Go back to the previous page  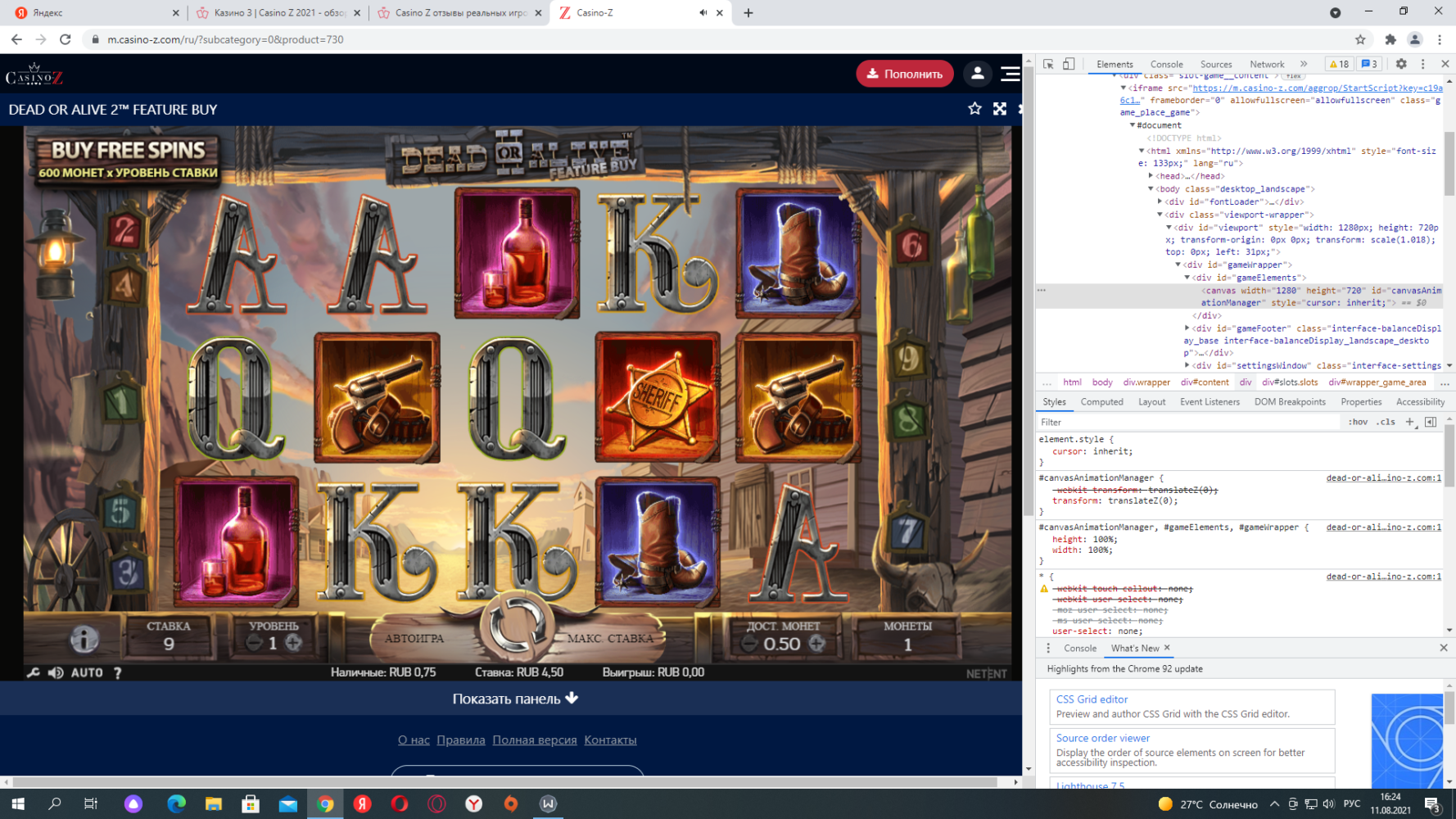(x=16, y=39)
